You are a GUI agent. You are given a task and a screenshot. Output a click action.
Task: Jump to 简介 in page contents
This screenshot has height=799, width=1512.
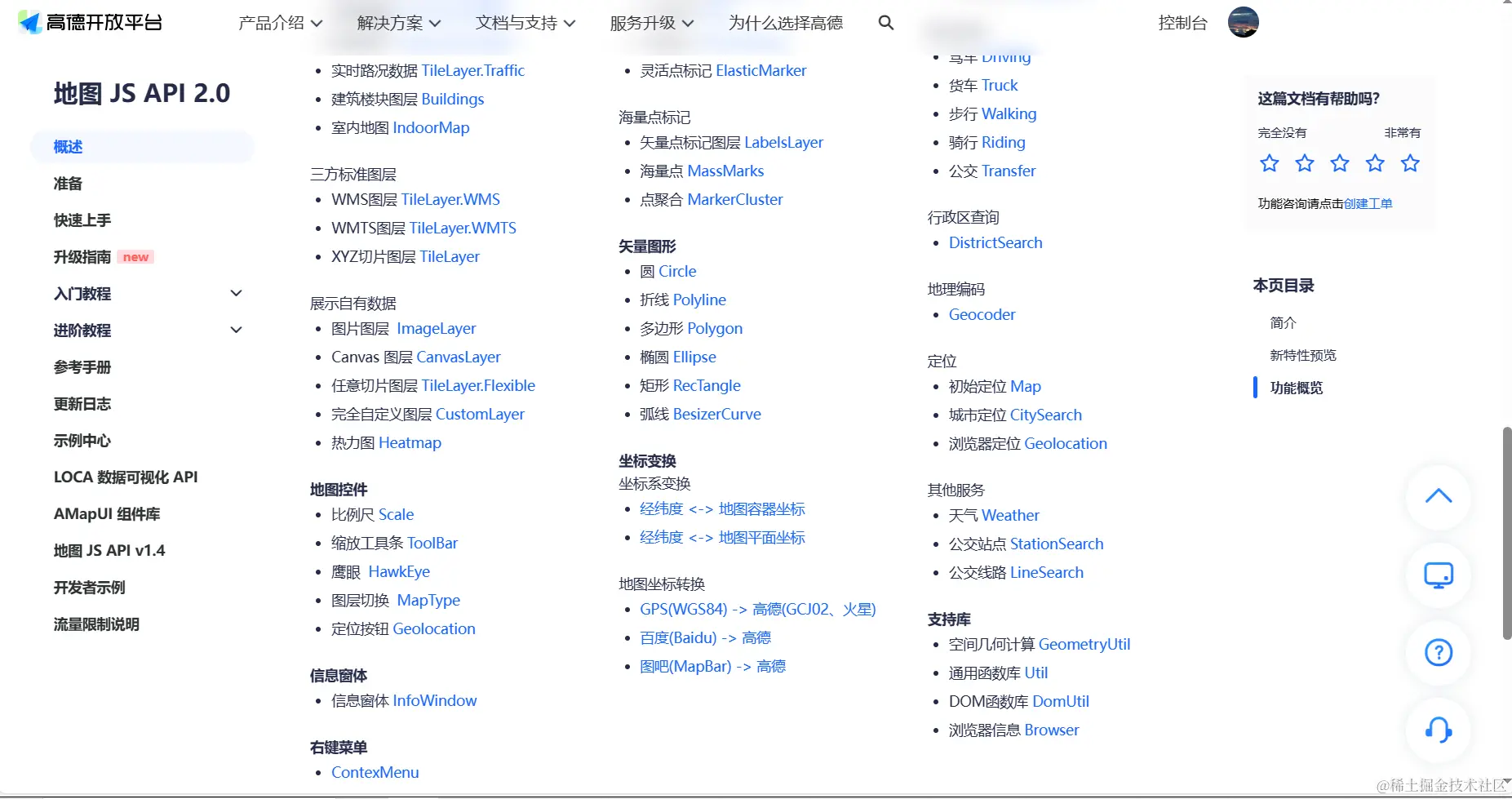[x=1283, y=322]
